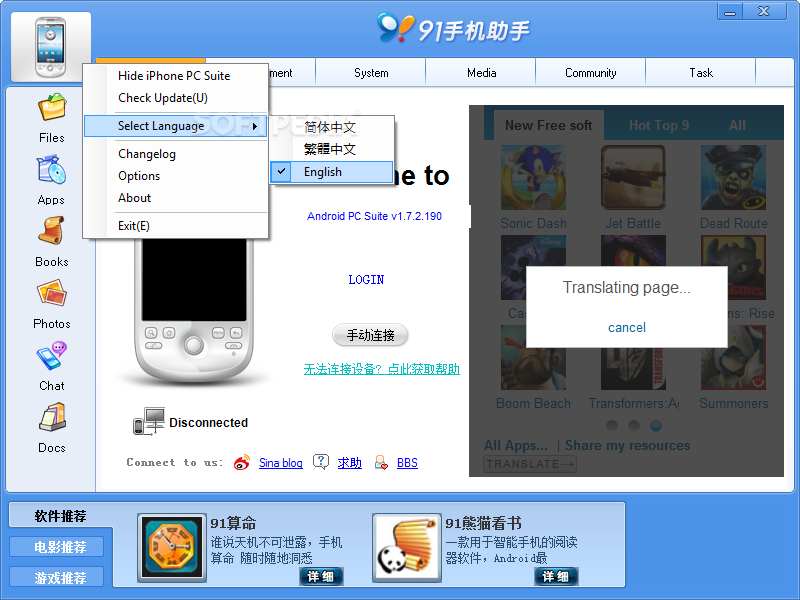Choose Hide iPhone PC Suite menu entry
The height and width of the screenshot is (600, 800).
pos(176,76)
